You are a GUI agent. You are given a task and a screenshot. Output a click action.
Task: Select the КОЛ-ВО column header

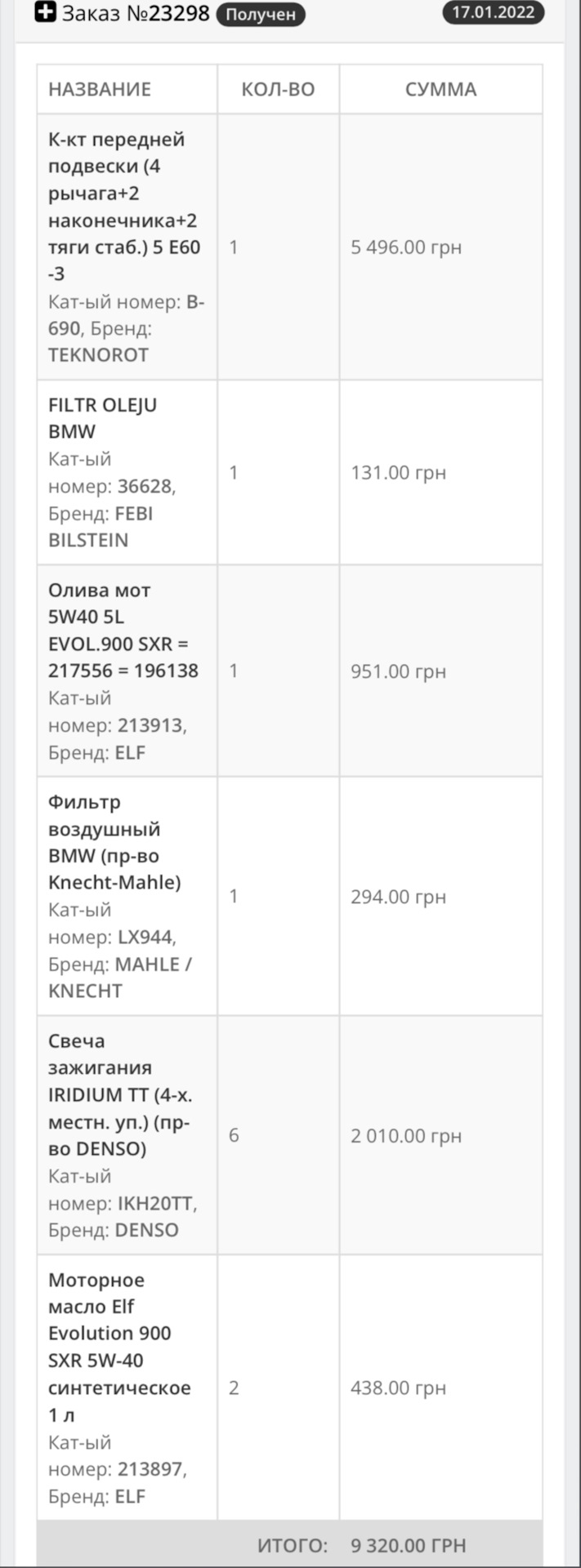pos(278,89)
